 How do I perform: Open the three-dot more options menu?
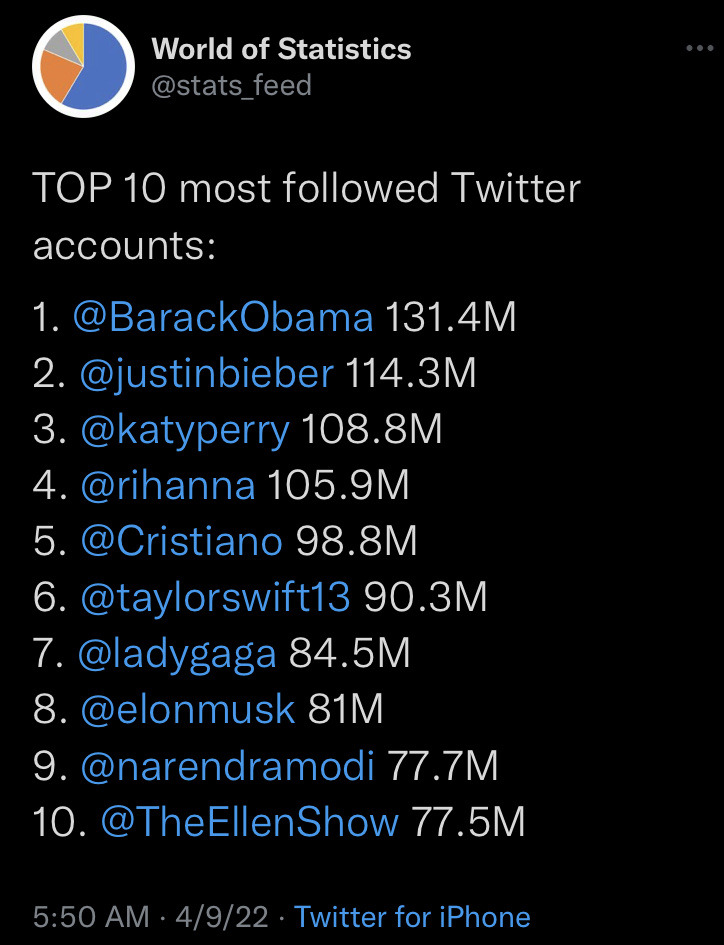tap(700, 48)
